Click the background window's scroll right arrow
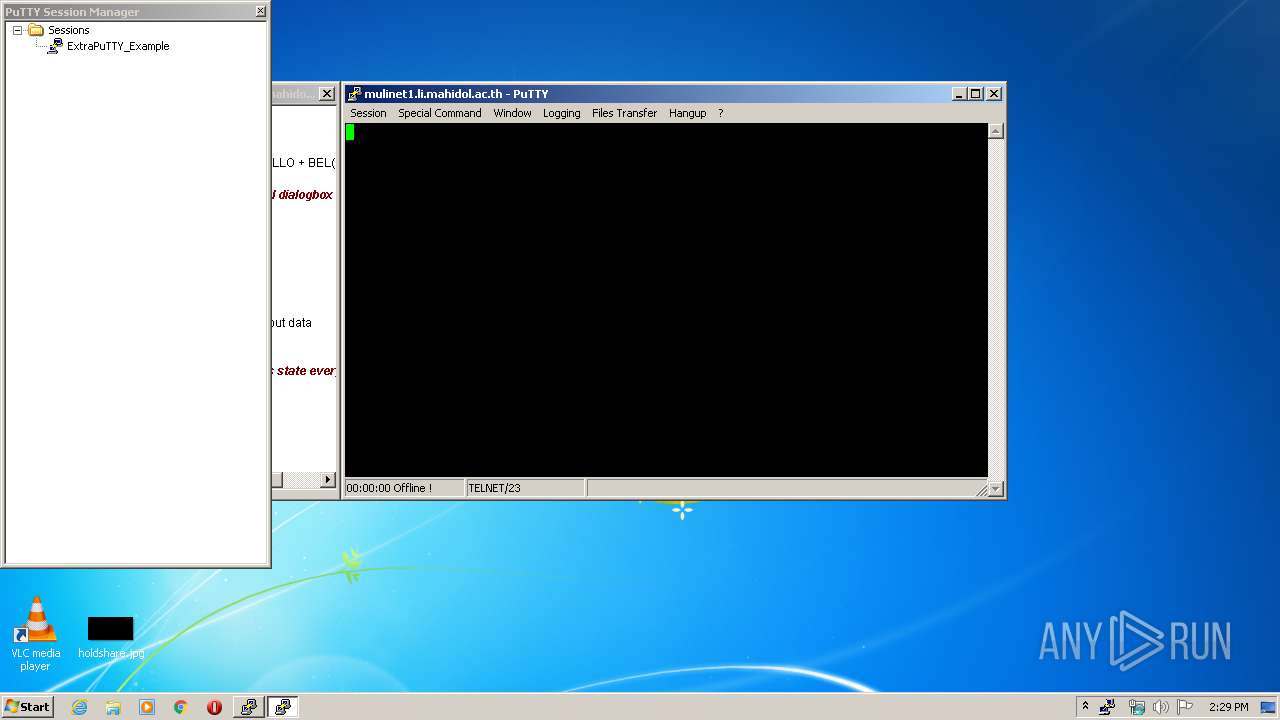 tap(327, 480)
